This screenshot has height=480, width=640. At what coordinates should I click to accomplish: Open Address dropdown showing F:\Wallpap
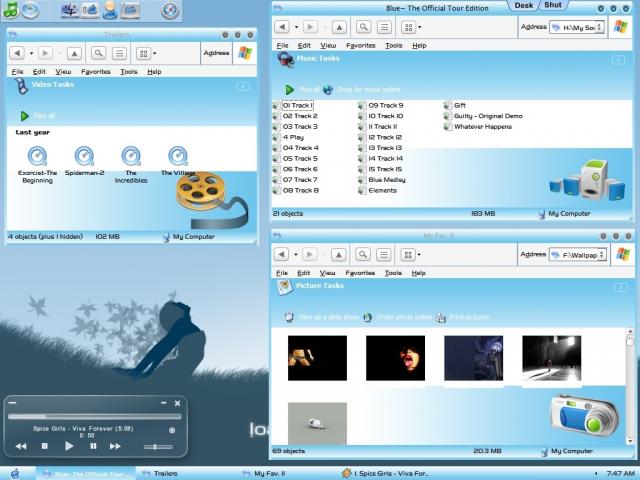(602, 255)
